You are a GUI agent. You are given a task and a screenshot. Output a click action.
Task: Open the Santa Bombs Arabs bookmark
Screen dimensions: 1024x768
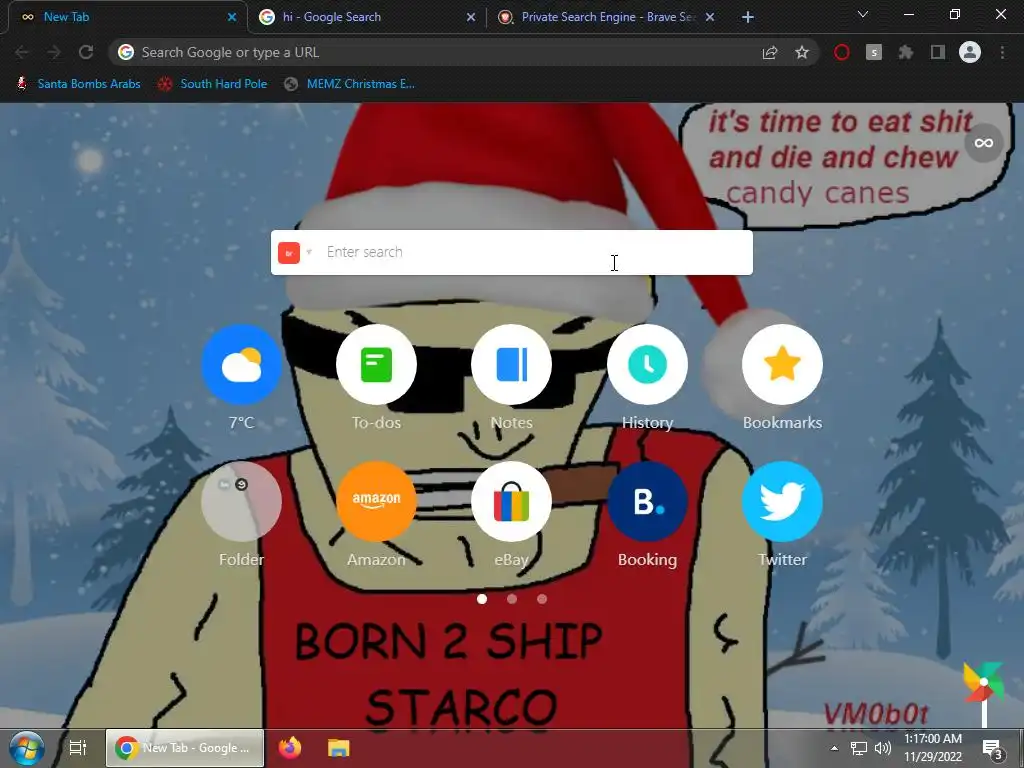click(78, 84)
